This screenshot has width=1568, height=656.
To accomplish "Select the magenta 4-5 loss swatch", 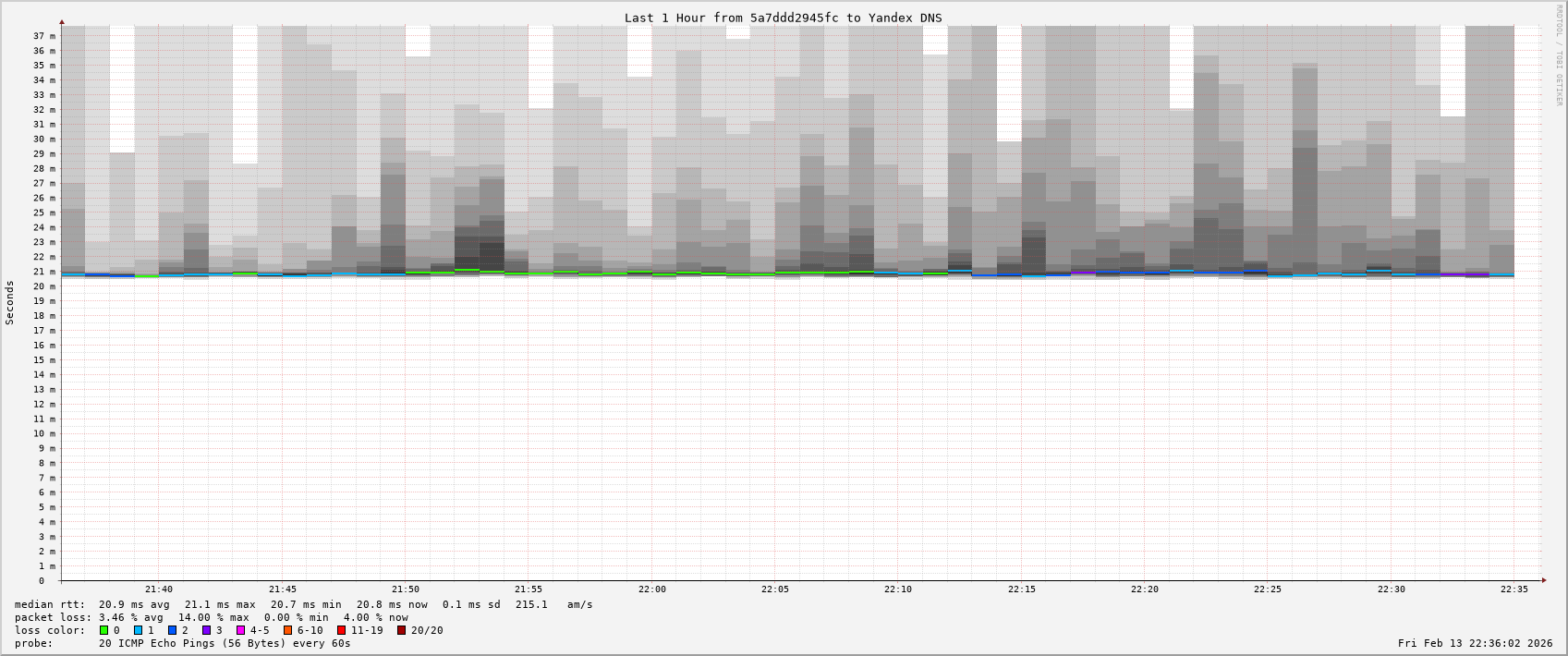I will [241, 630].
